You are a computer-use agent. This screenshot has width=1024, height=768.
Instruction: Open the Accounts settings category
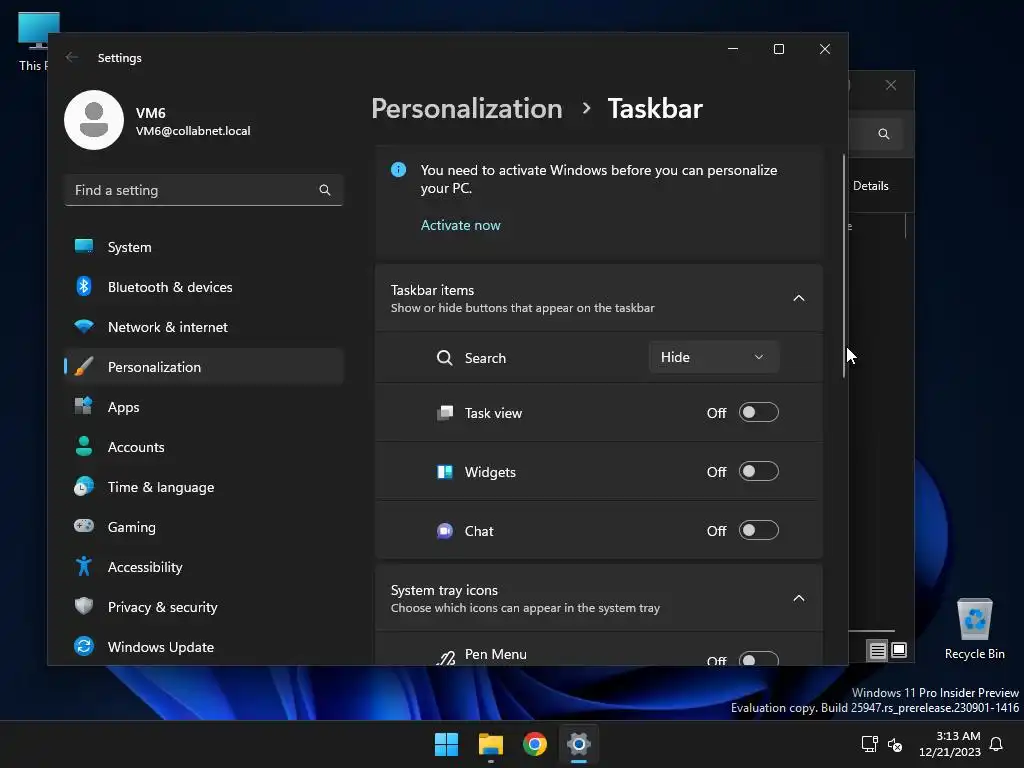(x=204, y=447)
